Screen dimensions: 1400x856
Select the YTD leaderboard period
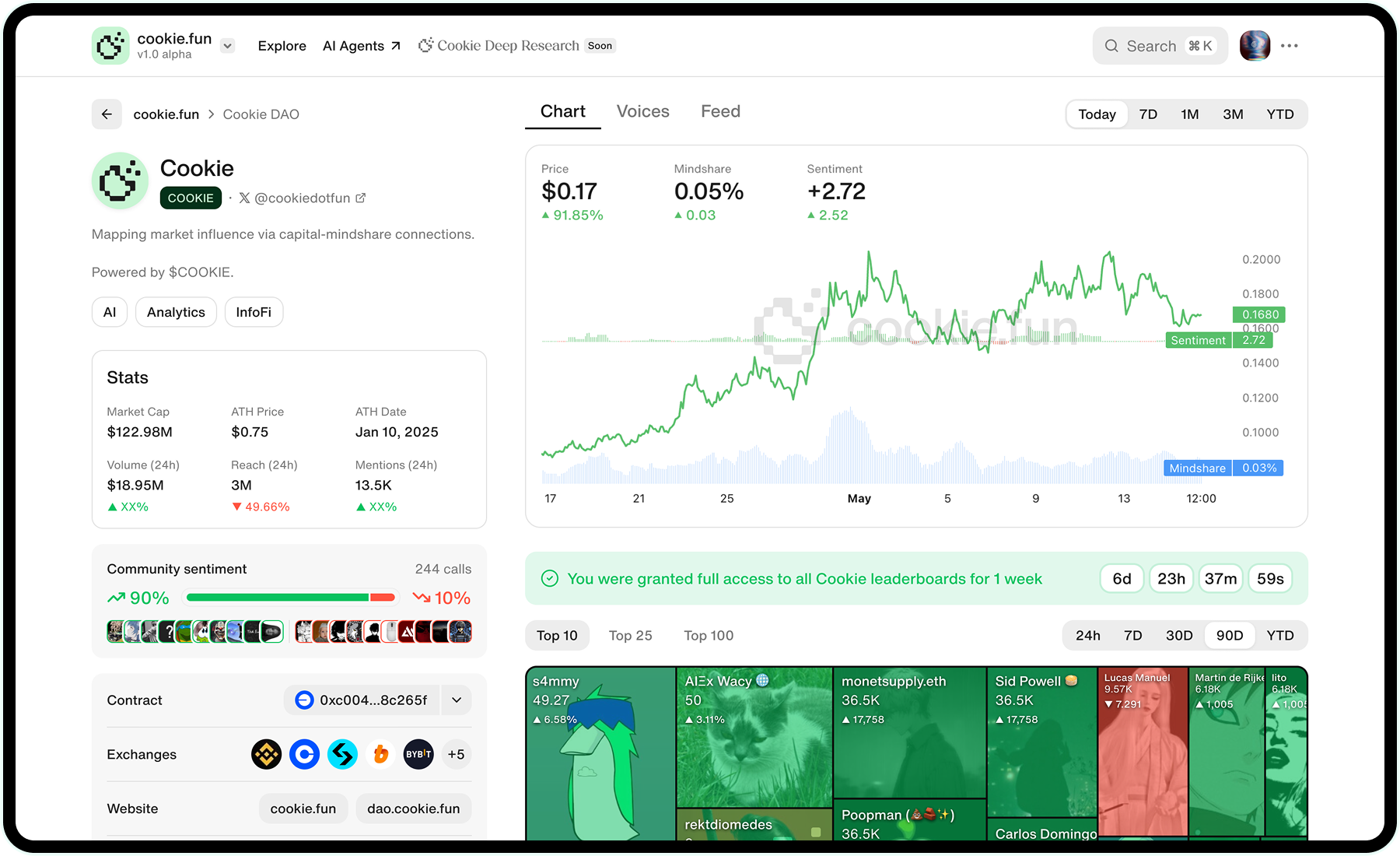[1280, 636]
